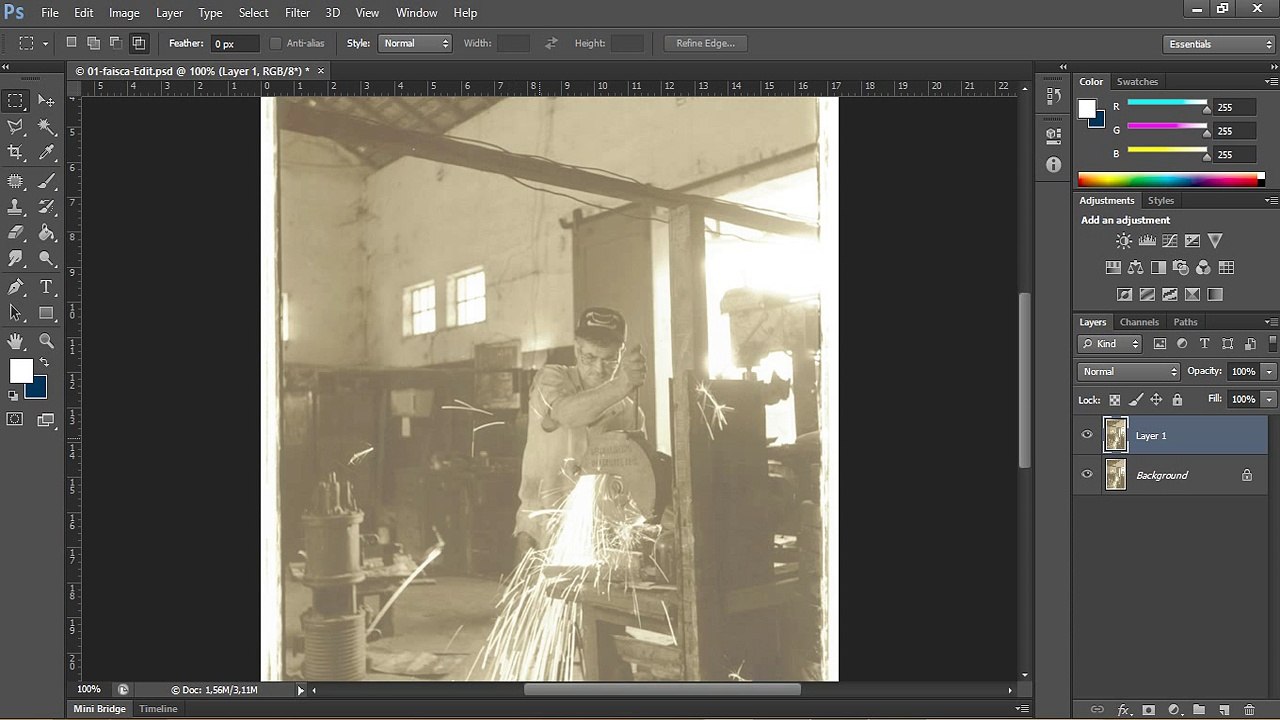The height and width of the screenshot is (720, 1280).
Task: Enable the Anti-alias checkbox
Action: point(276,44)
